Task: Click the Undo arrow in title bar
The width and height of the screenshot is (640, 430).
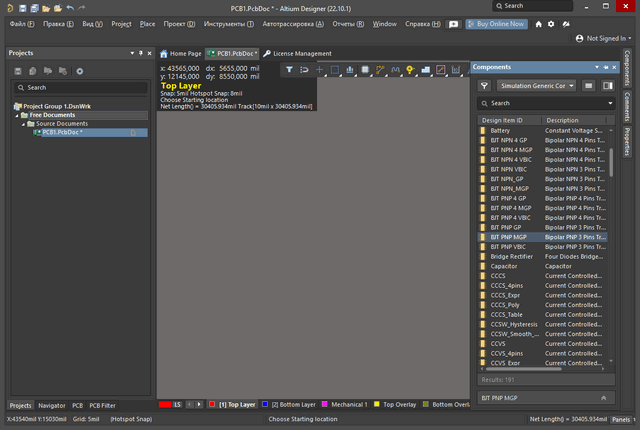Action: (x=69, y=7)
